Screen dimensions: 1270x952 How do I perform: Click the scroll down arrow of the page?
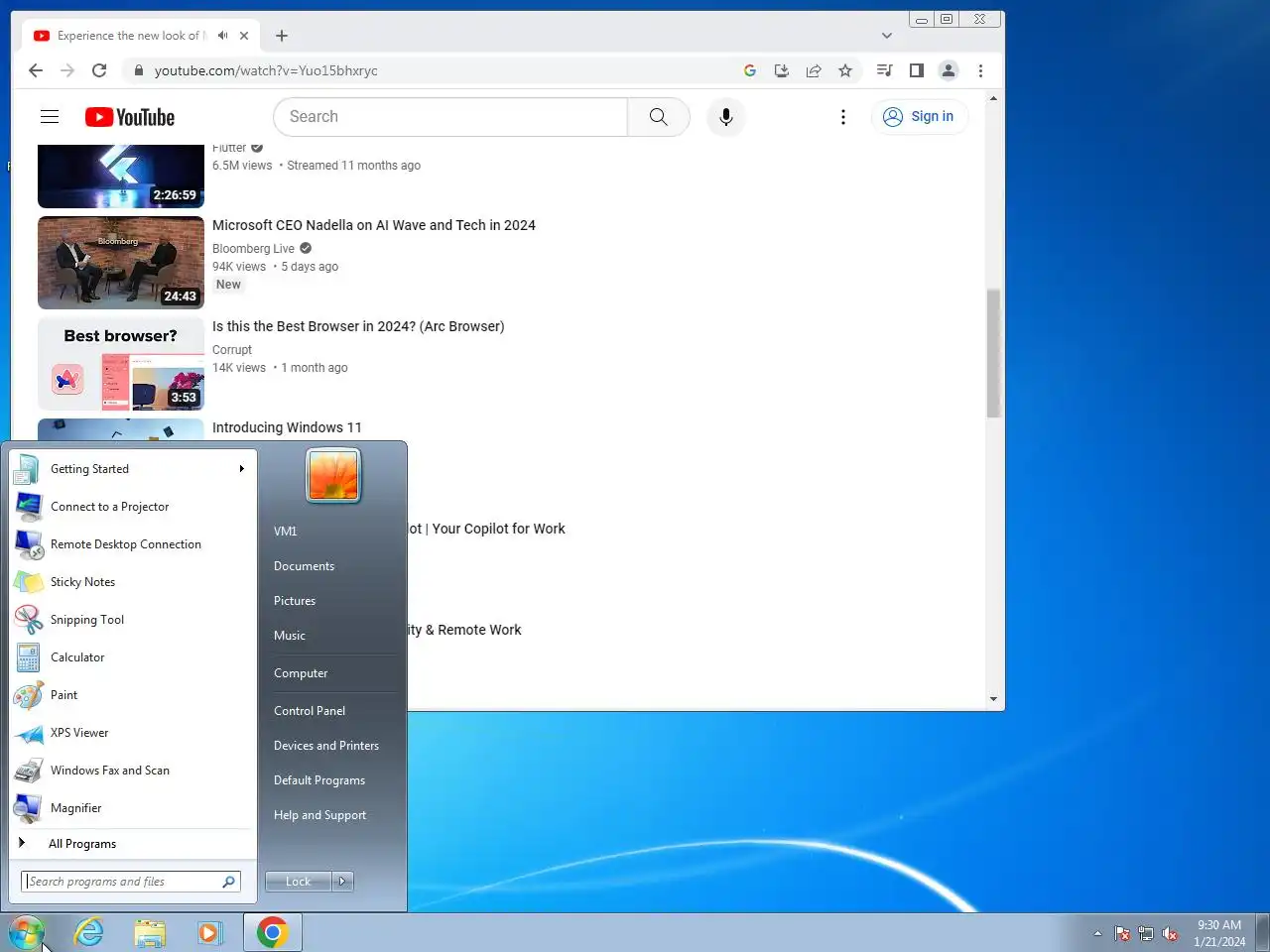993,699
